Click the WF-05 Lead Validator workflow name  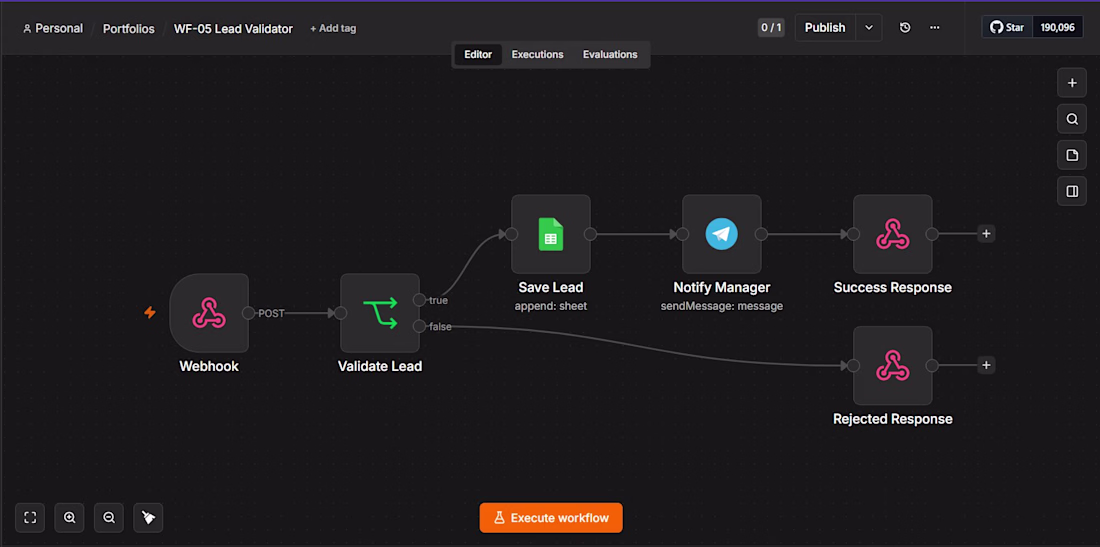tap(234, 29)
